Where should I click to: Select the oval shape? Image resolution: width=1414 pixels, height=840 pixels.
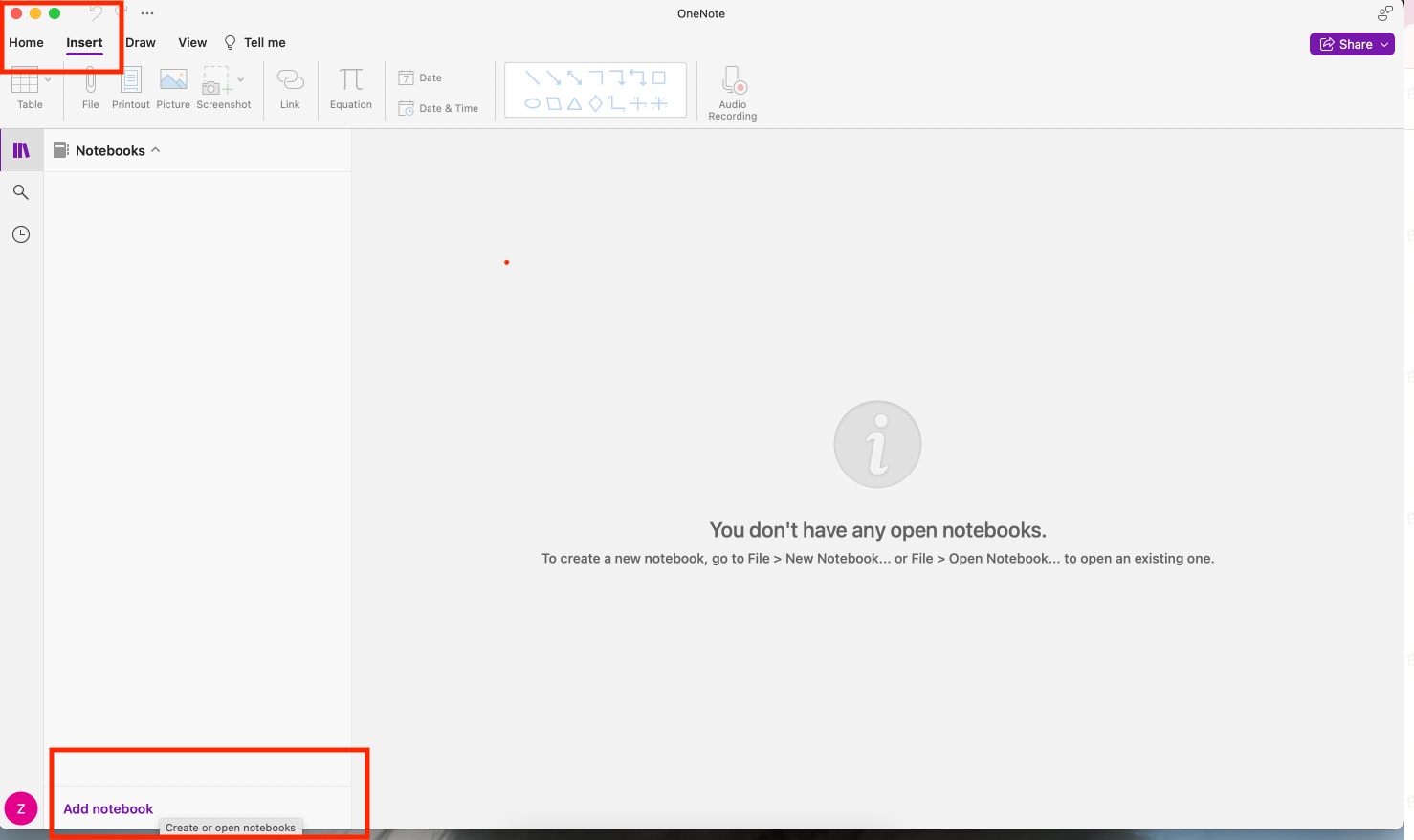(533, 103)
